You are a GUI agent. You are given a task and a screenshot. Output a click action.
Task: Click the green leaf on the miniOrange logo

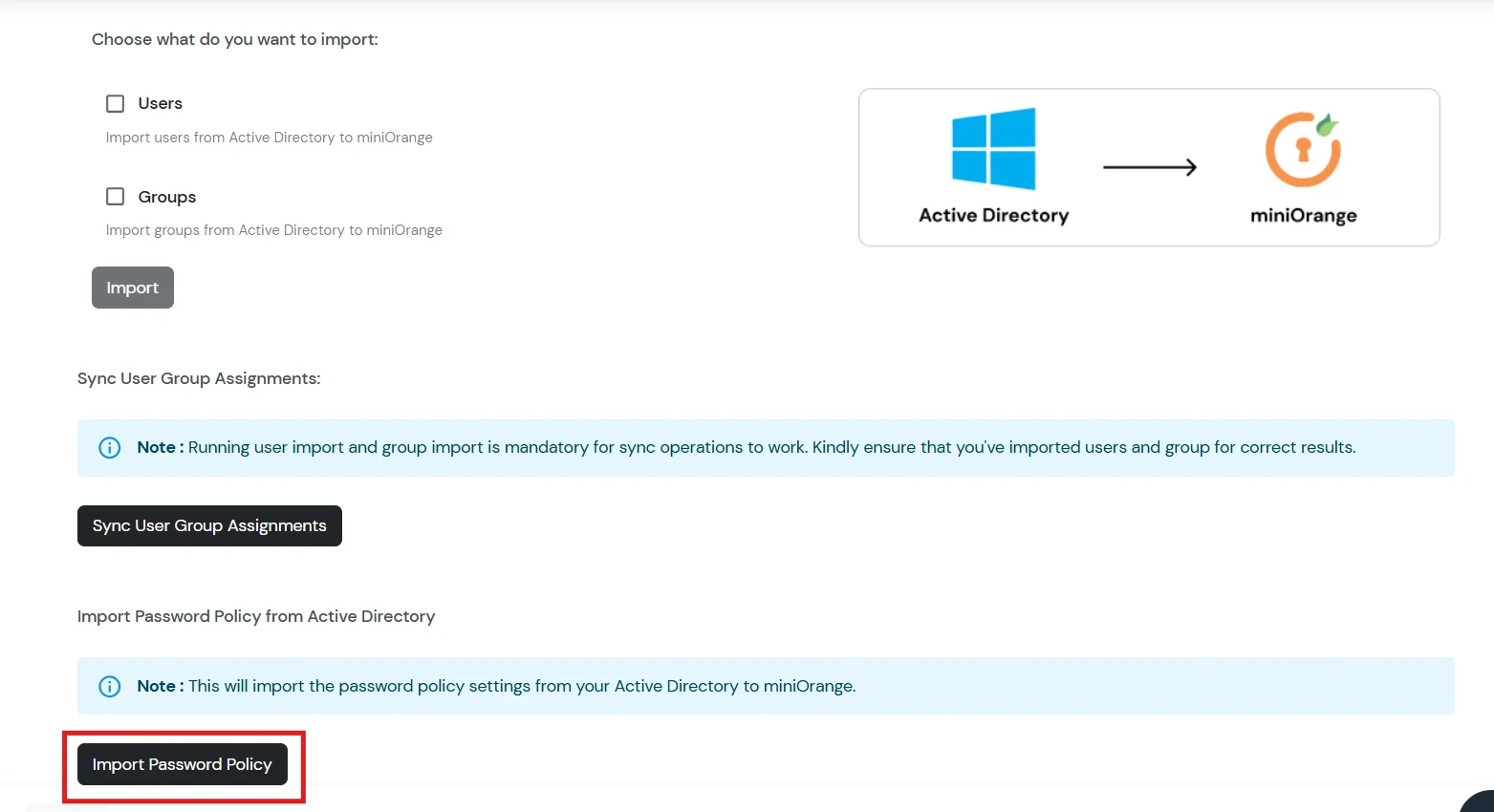tap(1330, 125)
